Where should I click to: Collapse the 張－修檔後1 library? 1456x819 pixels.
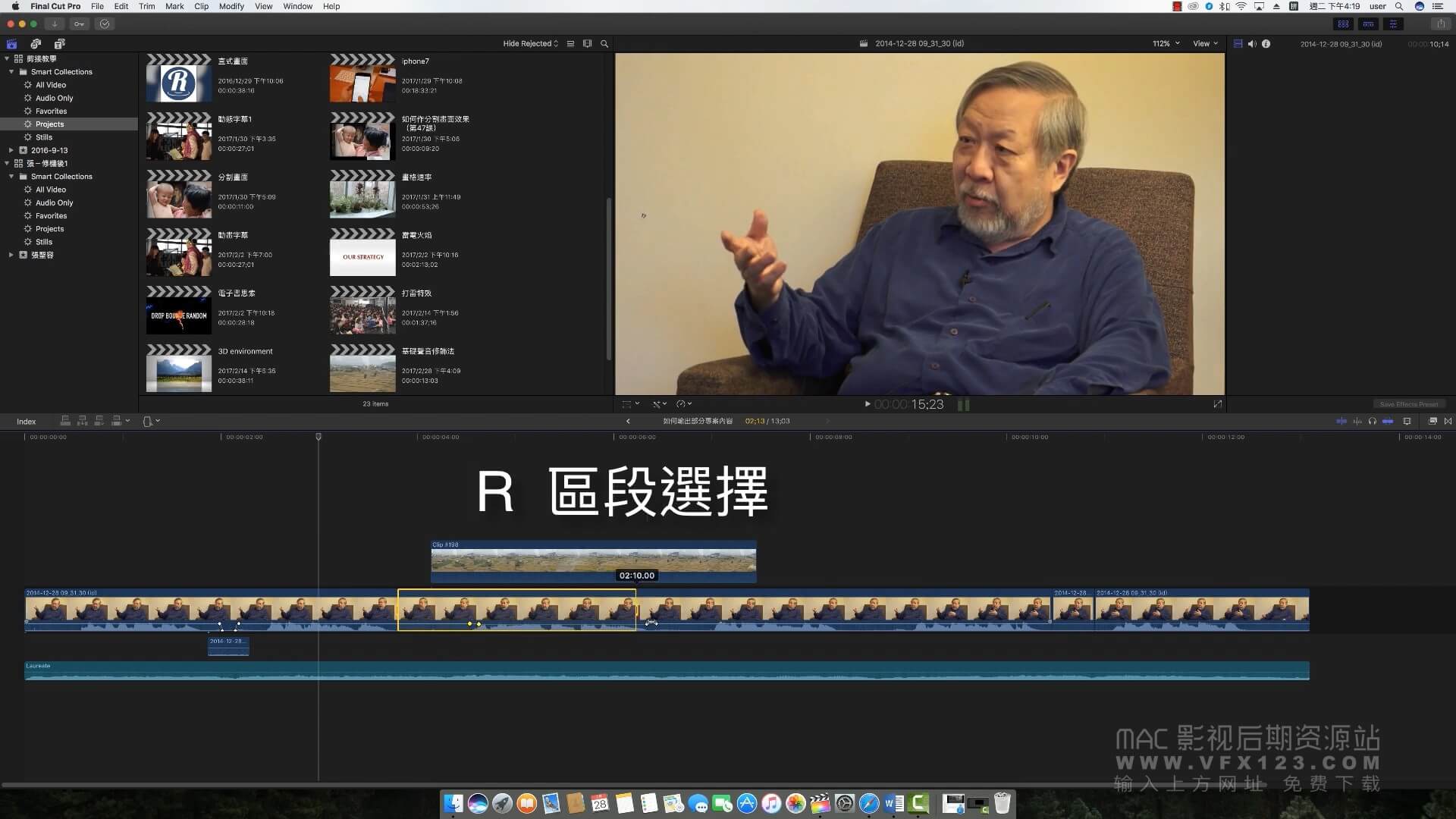[7, 163]
